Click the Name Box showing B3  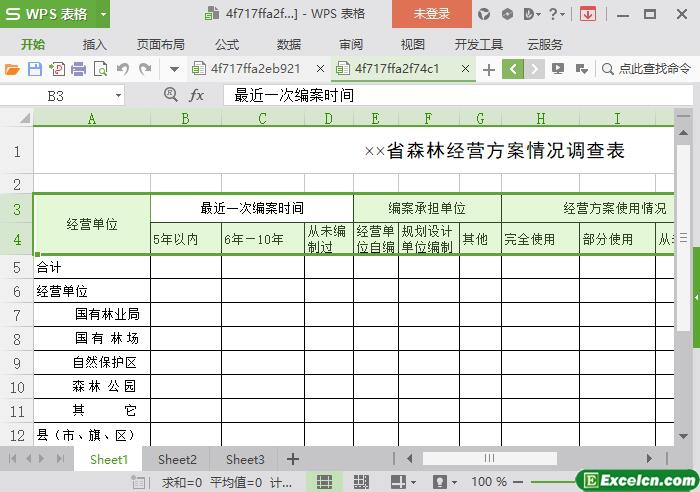[x=56, y=96]
